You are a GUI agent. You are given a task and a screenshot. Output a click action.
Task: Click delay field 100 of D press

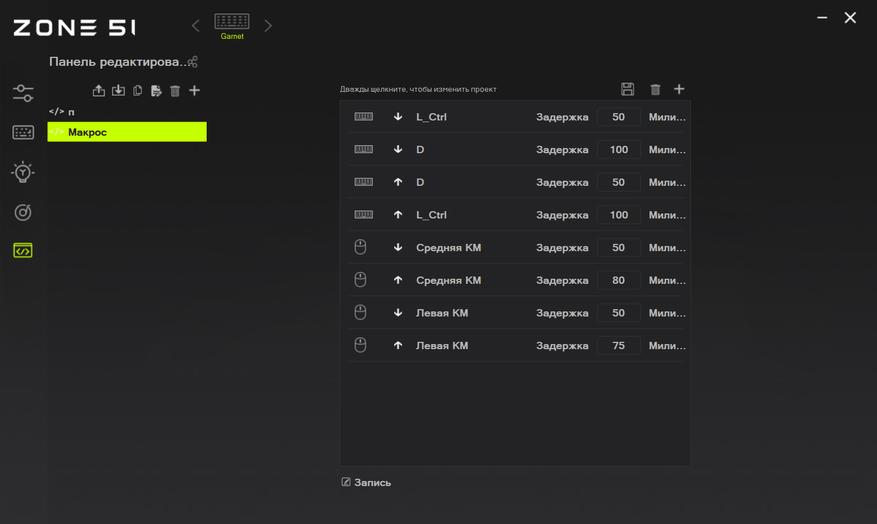[x=618, y=149]
